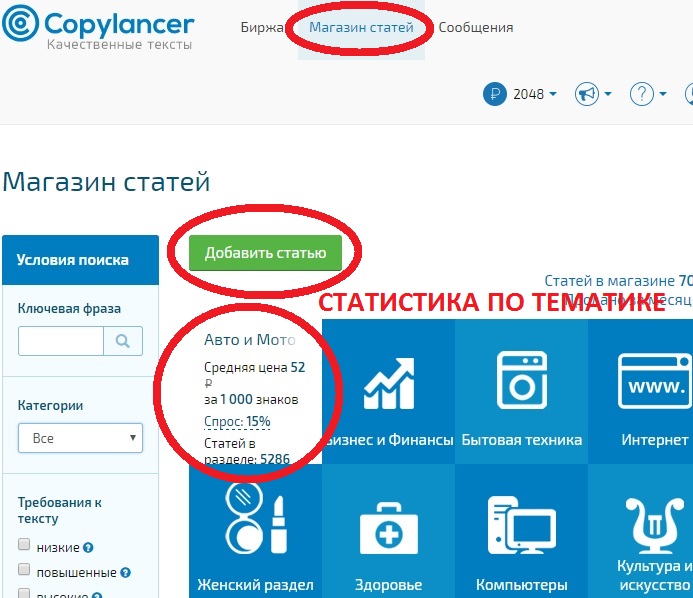Click the Статей в магазине counter text
Viewport: 693px width, 598px height.
click(618, 281)
